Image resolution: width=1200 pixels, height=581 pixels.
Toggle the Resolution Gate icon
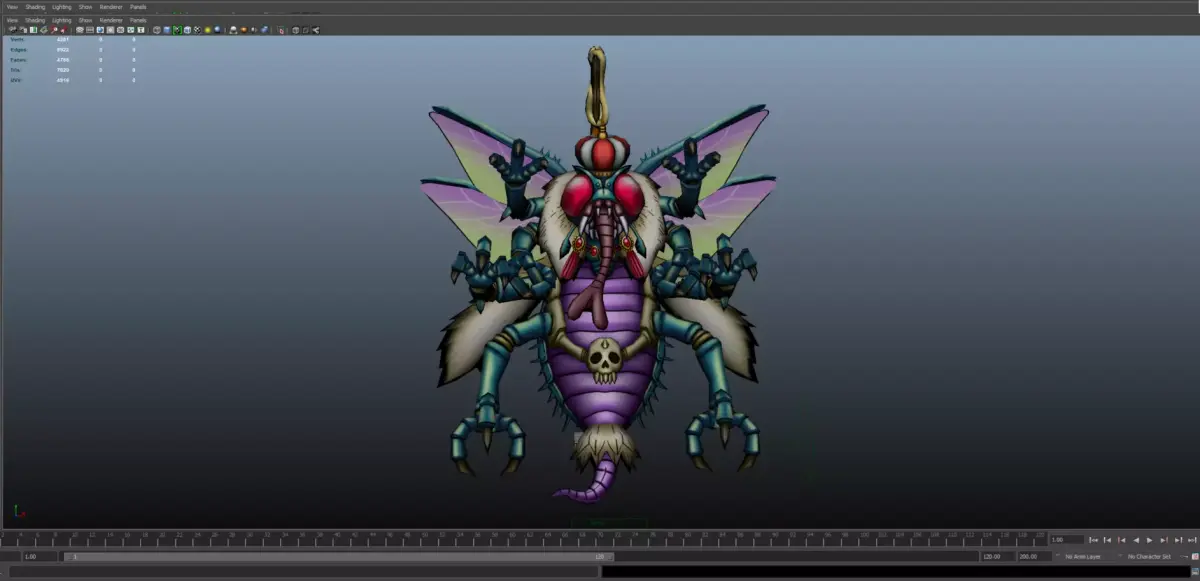(100, 30)
